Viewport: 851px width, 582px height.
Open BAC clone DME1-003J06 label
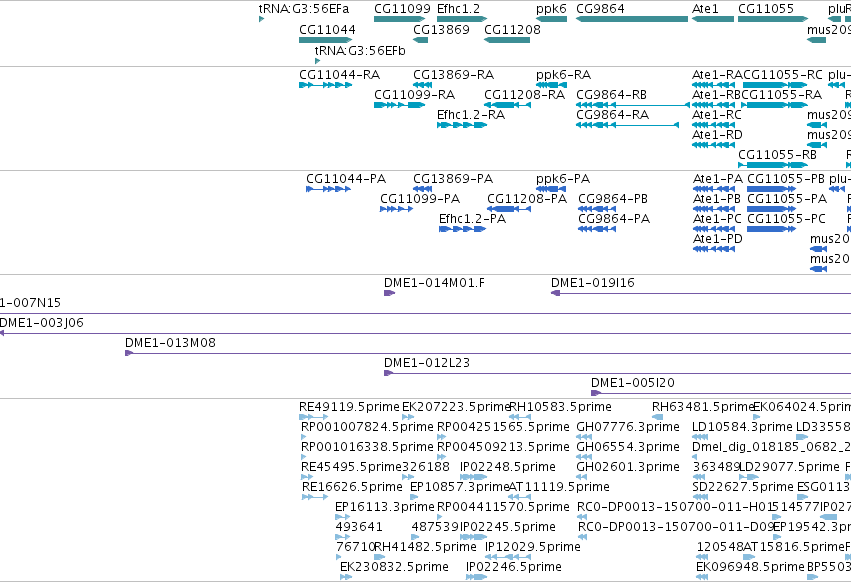(x=42, y=323)
